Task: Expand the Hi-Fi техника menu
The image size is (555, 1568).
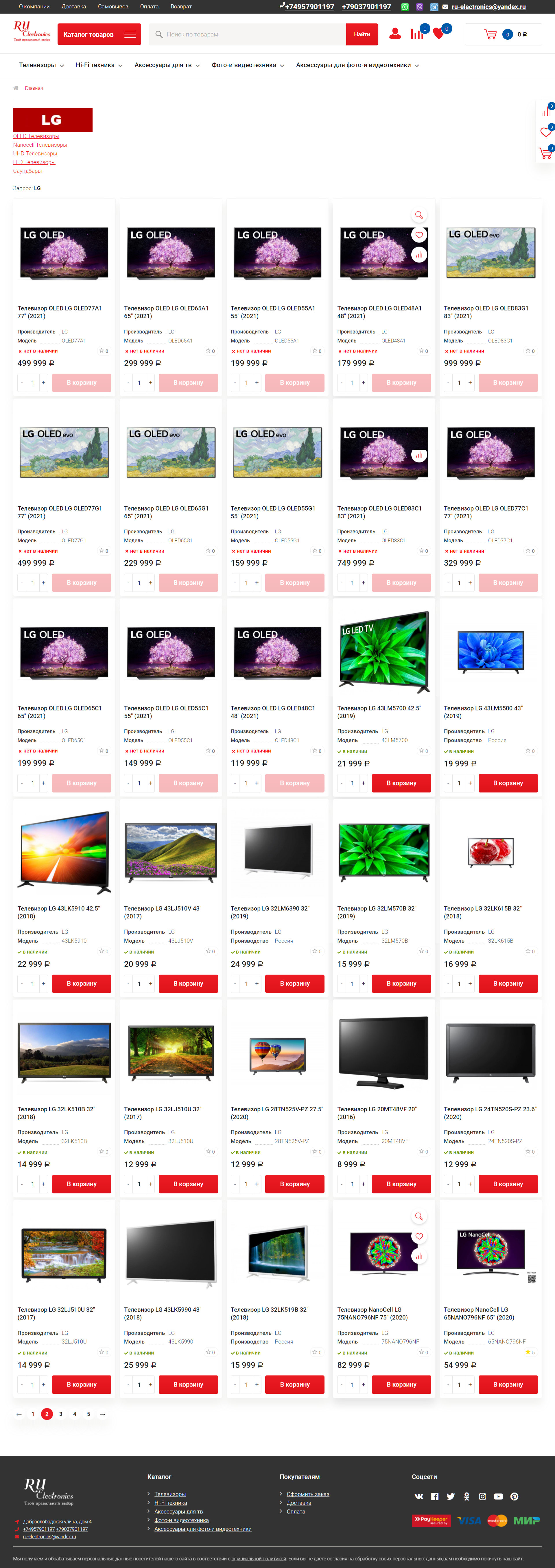Action: pos(99,65)
